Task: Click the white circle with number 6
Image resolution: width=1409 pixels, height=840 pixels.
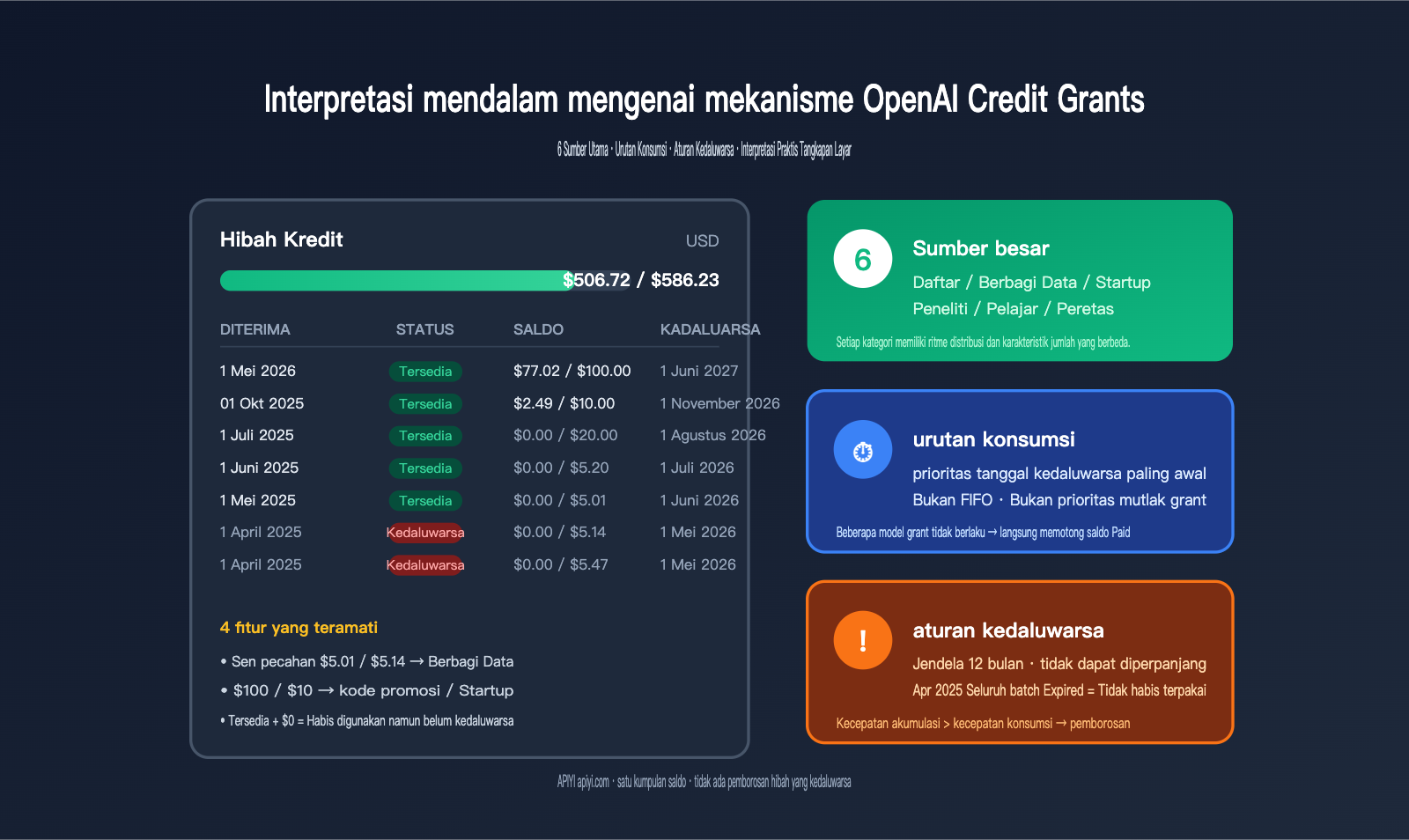Action: click(863, 259)
